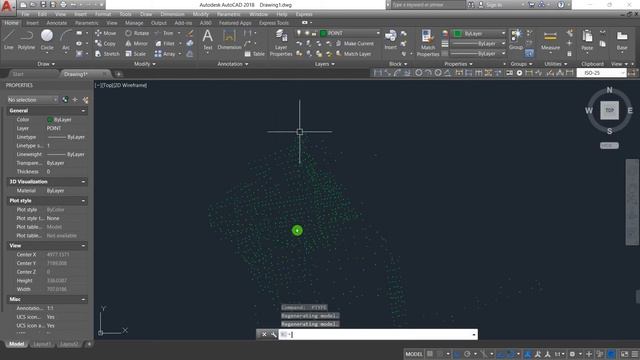The width and height of the screenshot is (640, 360).
Task: Select the Line drawing tool
Action: pos(9,40)
